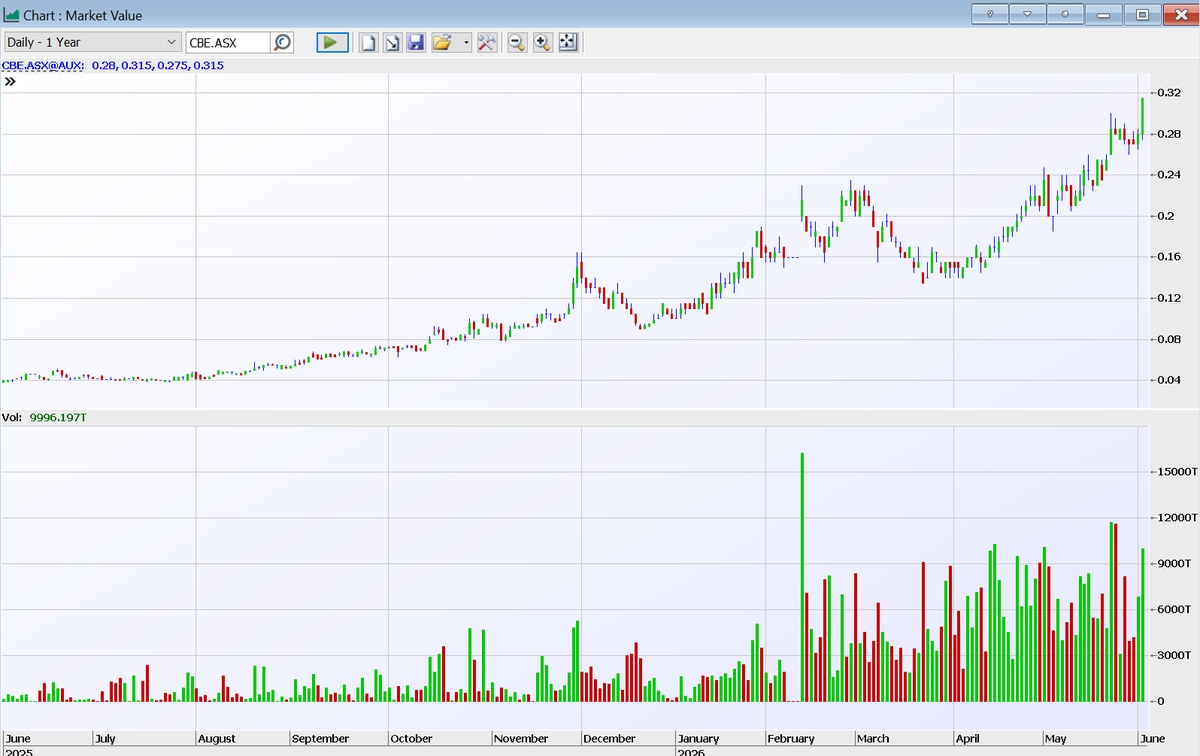Click the OHLC values '0.28, 0.315, 0.275, 0.315'

pos(158,65)
